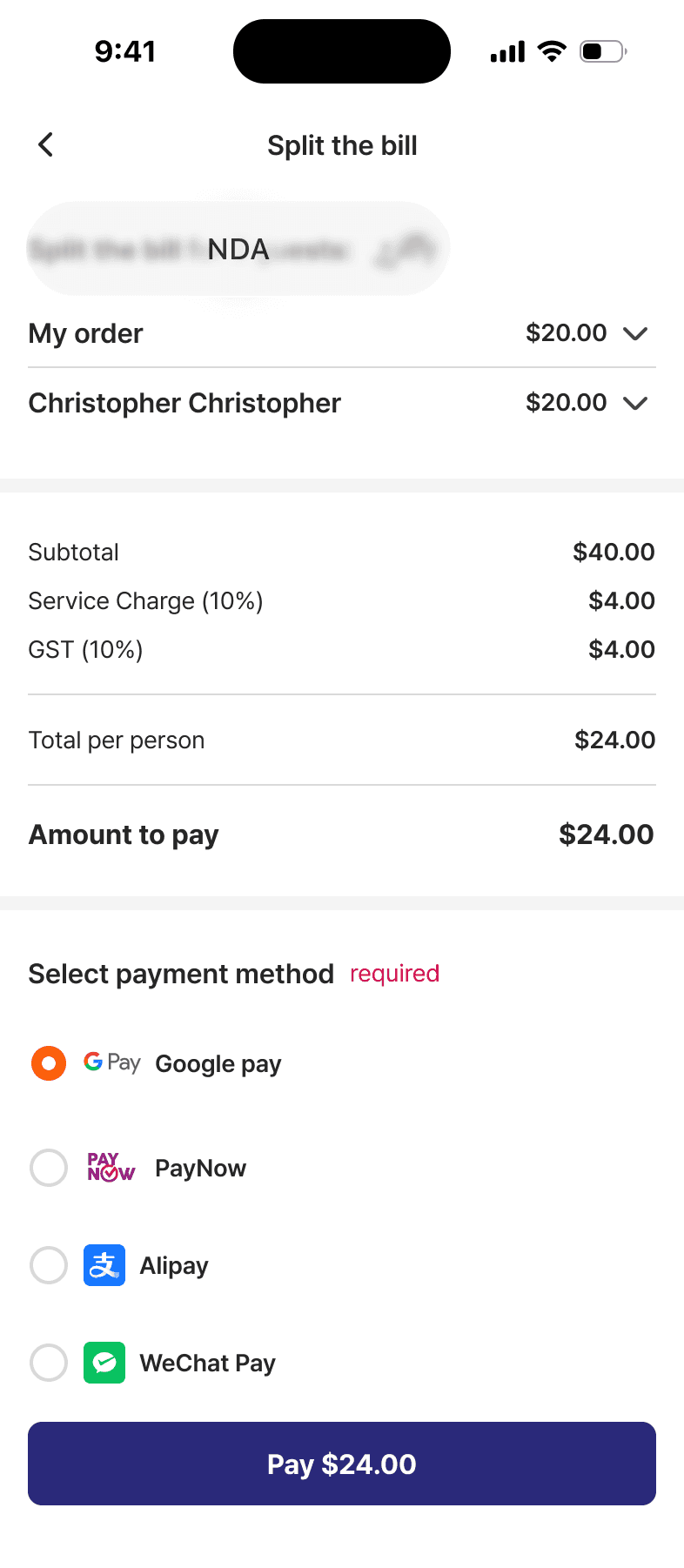Go back using the arrow icon
The width and height of the screenshot is (684, 1568).
click(46, 144)
